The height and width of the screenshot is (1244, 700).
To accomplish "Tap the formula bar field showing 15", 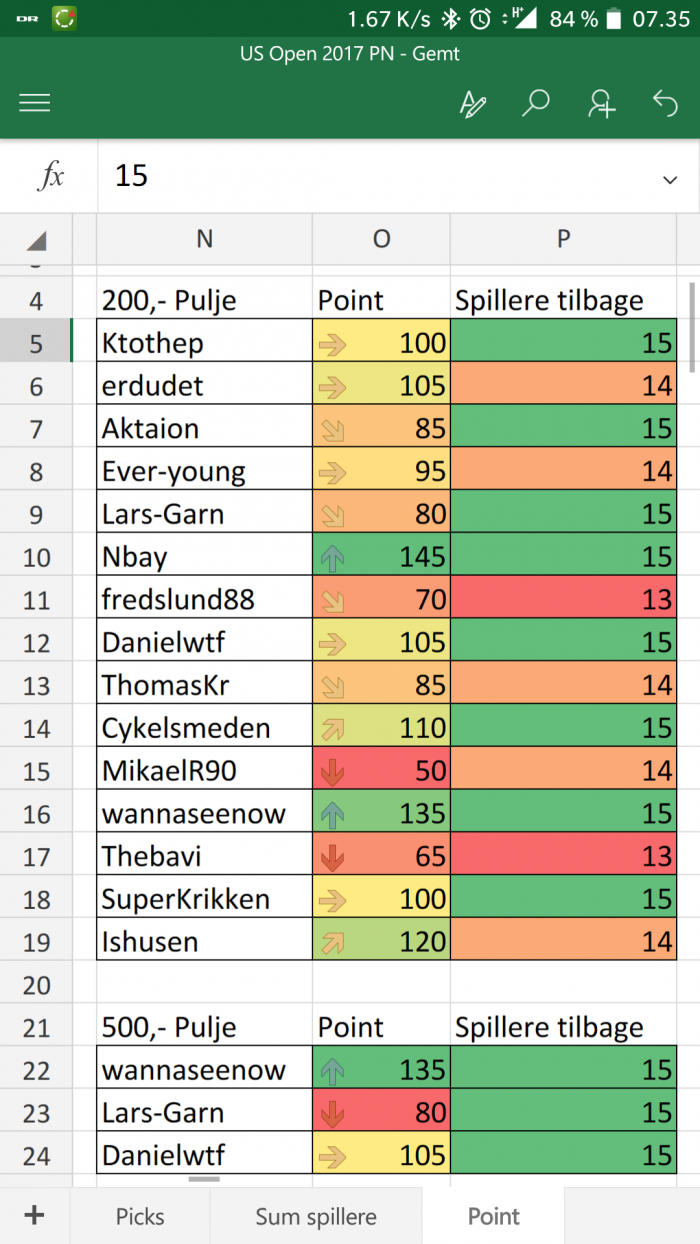I will 380,177.
